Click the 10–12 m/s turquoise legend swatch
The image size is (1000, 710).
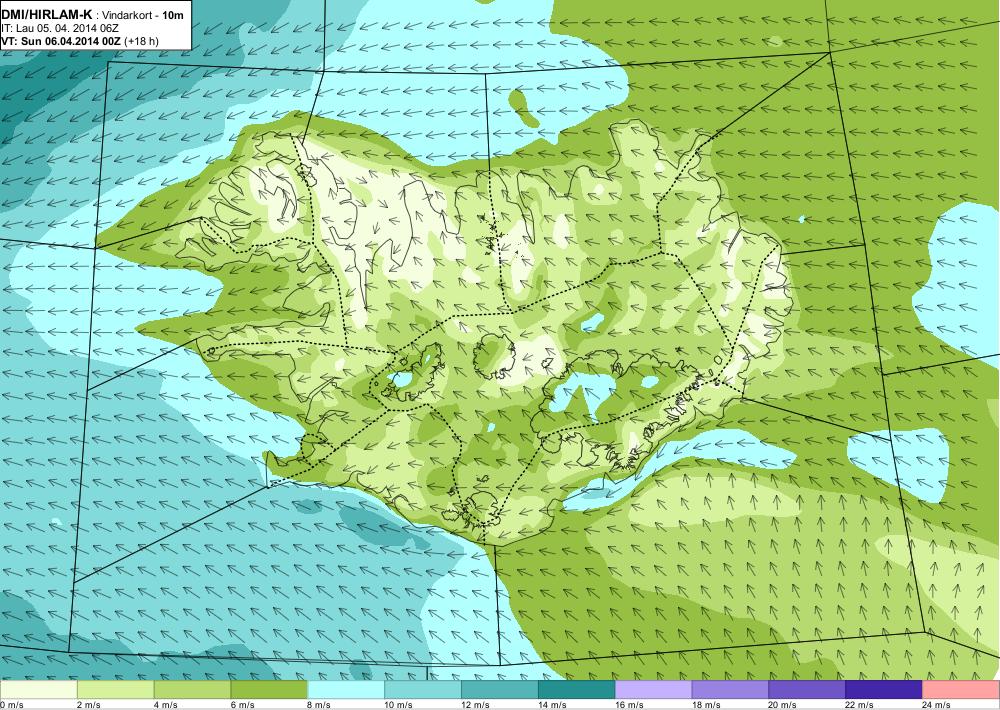point(423,690)
